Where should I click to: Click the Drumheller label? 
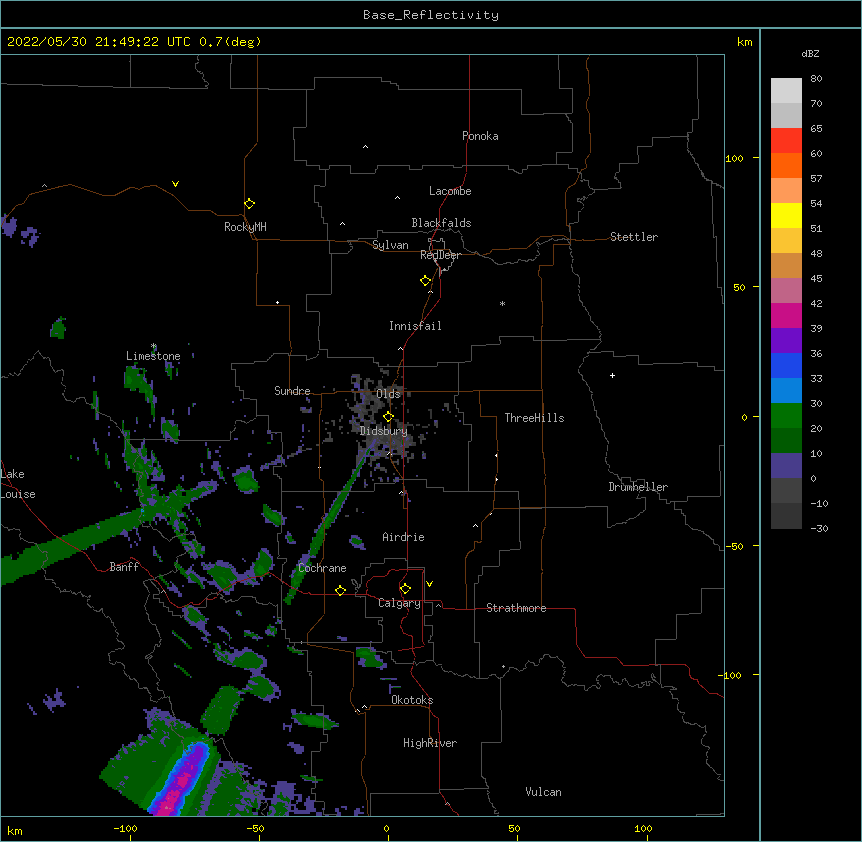pyautogui.click(x=638, y=487)
